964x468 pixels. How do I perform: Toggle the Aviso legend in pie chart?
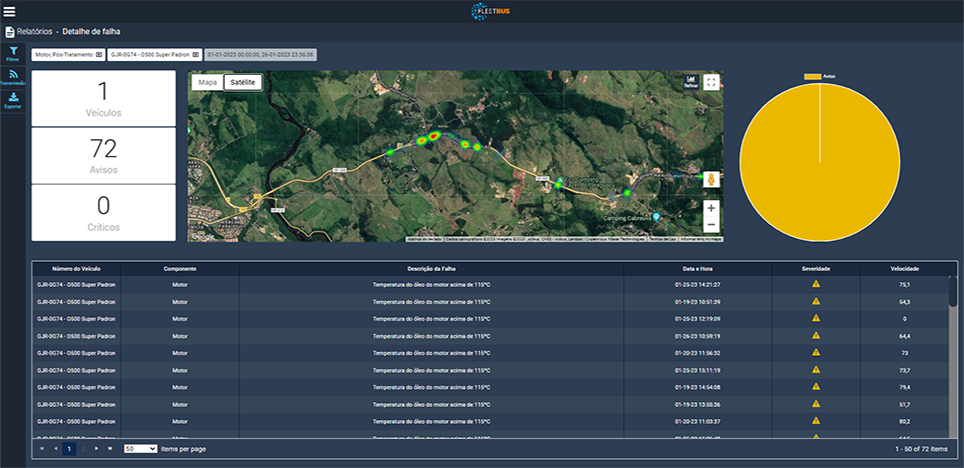[820, 76]
